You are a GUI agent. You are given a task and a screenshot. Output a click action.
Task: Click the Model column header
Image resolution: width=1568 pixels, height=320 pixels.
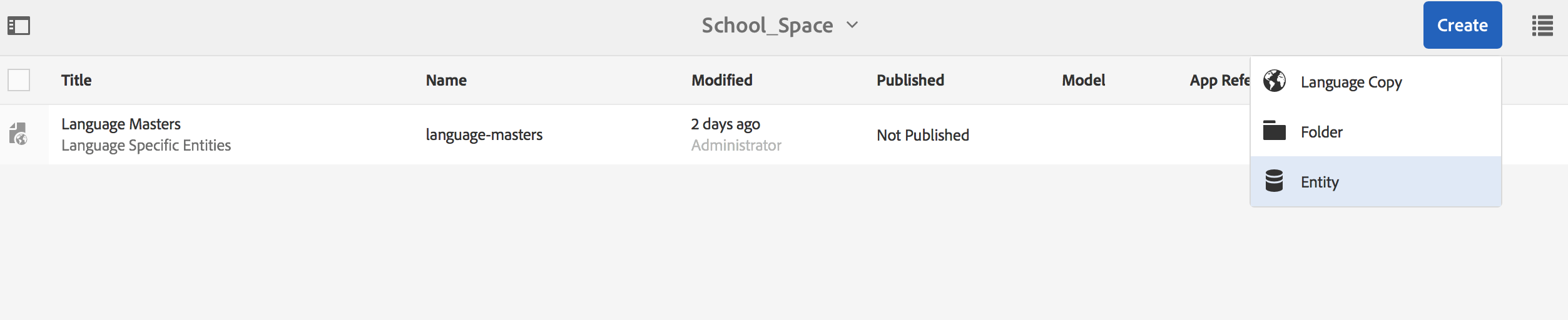coord(1084,80)
